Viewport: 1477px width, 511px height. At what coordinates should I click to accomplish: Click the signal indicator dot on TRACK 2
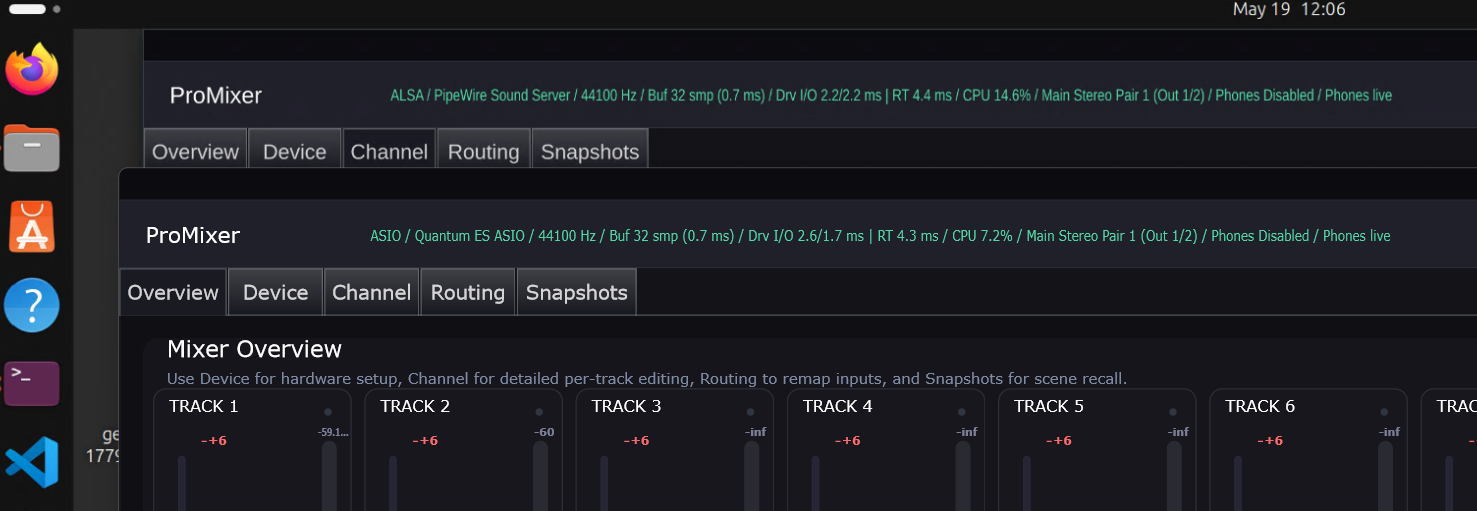[539, 412]
